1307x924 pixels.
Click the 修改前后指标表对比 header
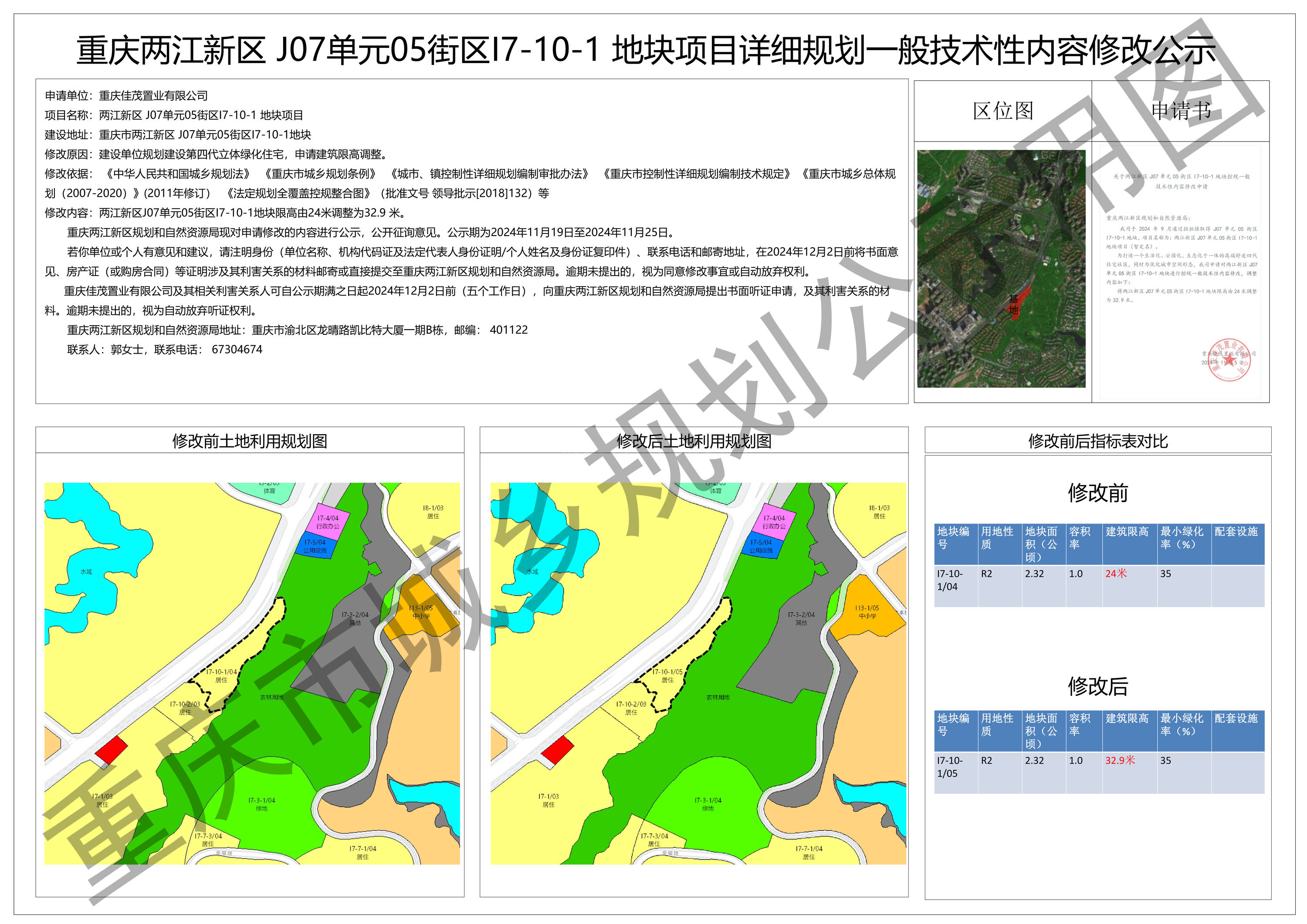coord(1098,441)
